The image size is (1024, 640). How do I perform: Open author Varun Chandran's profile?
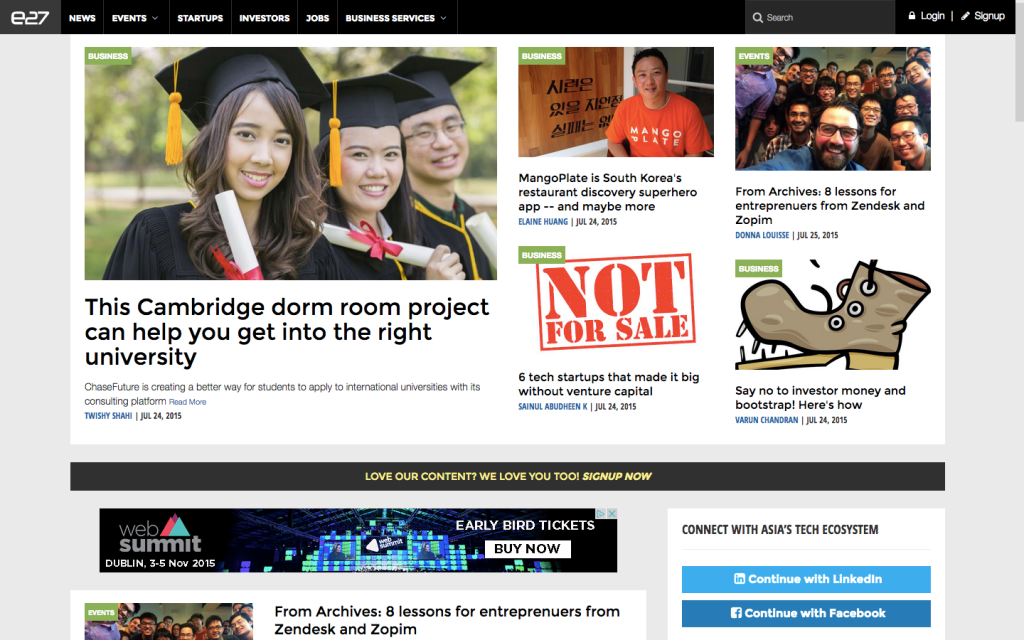[767, 421]
